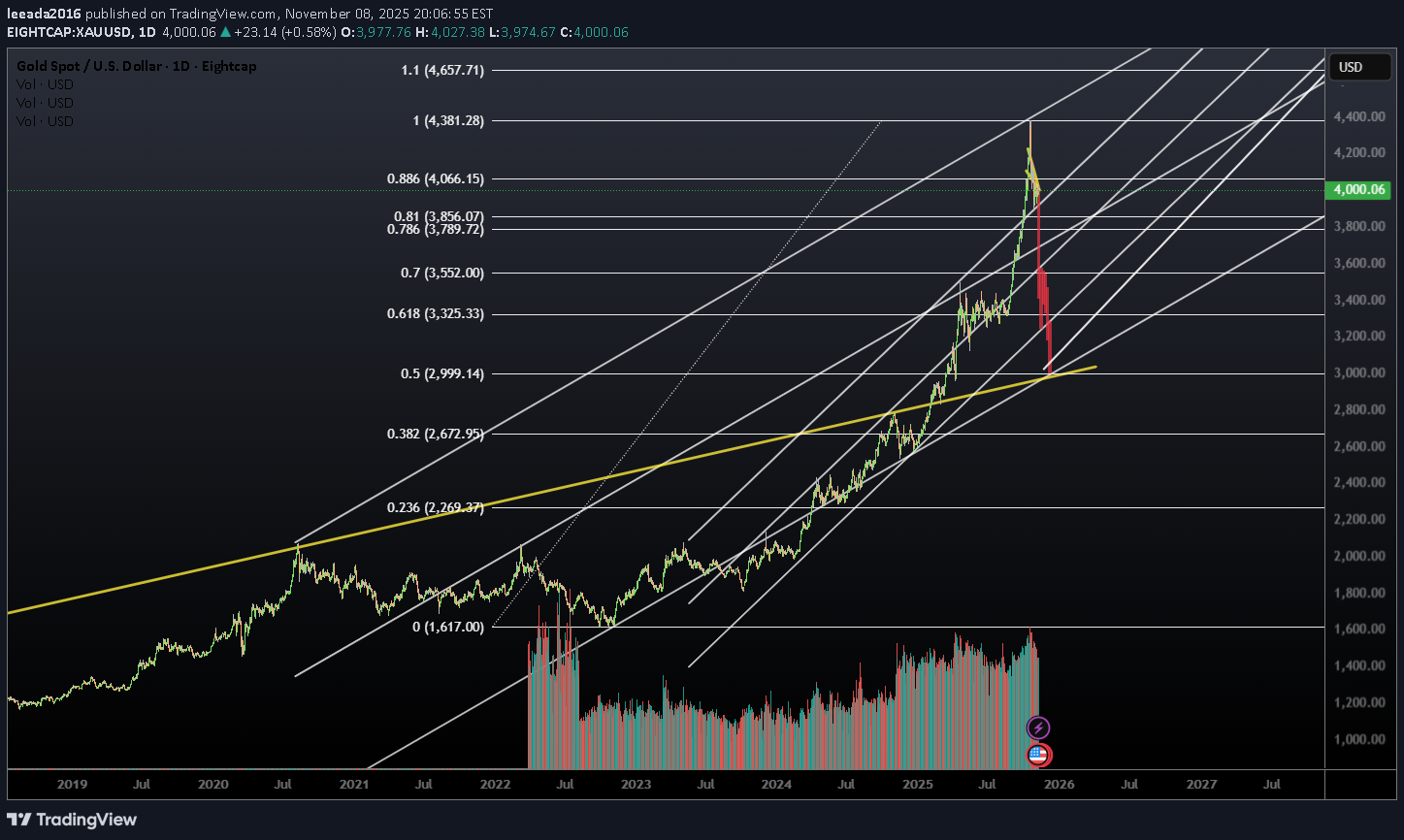Click the 2,000.00 tick on the price scale
The width and height of the screenshot is (1404, 840).
pos(1362,556)
